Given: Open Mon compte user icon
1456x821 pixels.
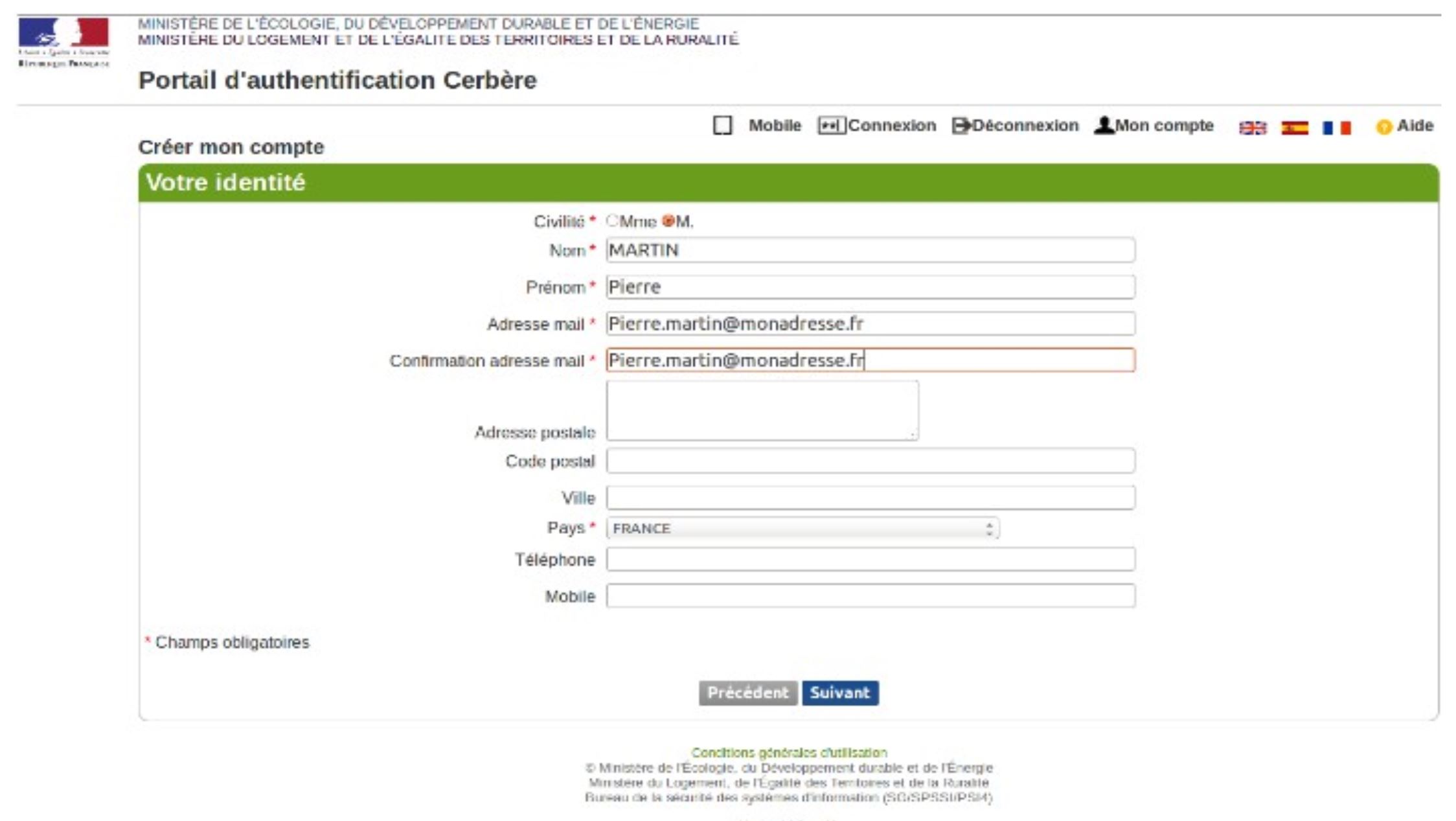Looking at the screenshot, I should pos(1104,125).
